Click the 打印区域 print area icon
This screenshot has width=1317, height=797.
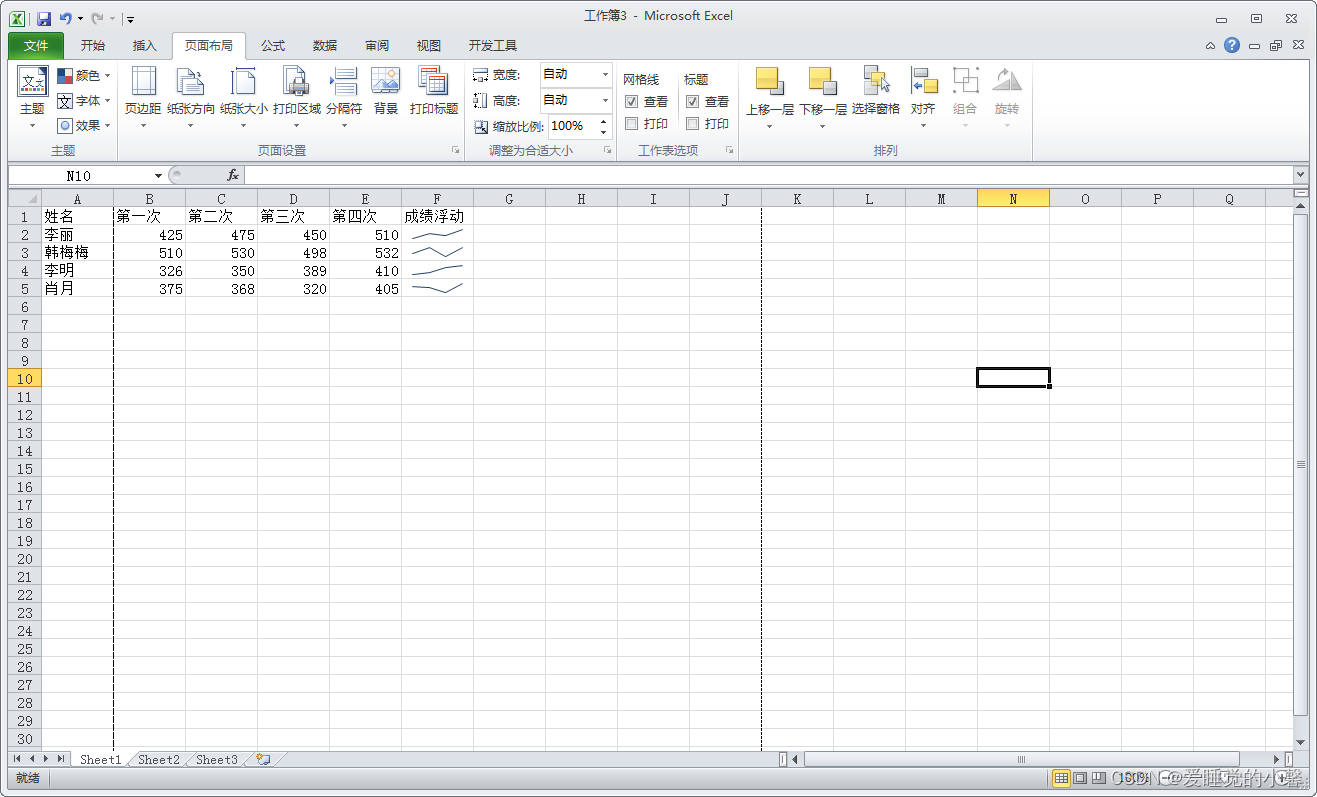click(x=296, y=82)
